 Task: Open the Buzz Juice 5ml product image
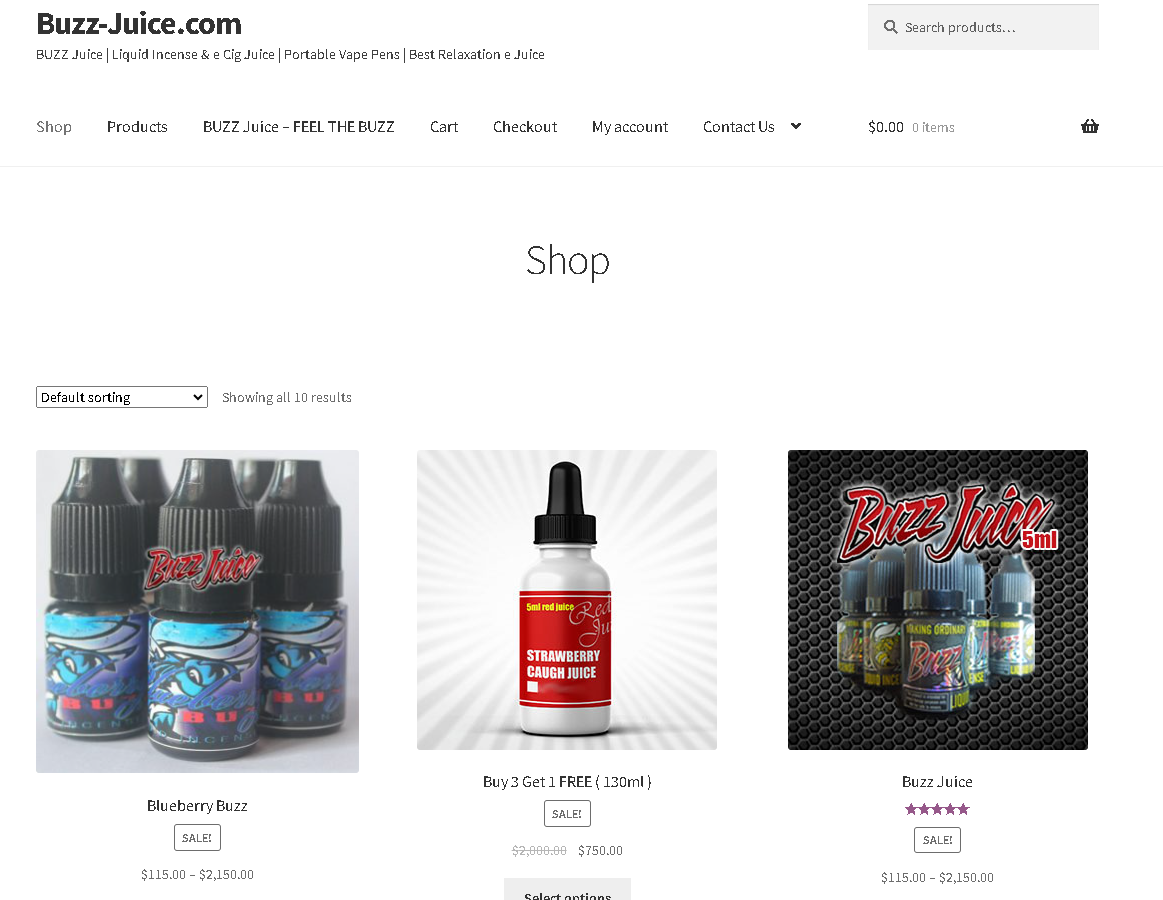click(x=938, y=600)
